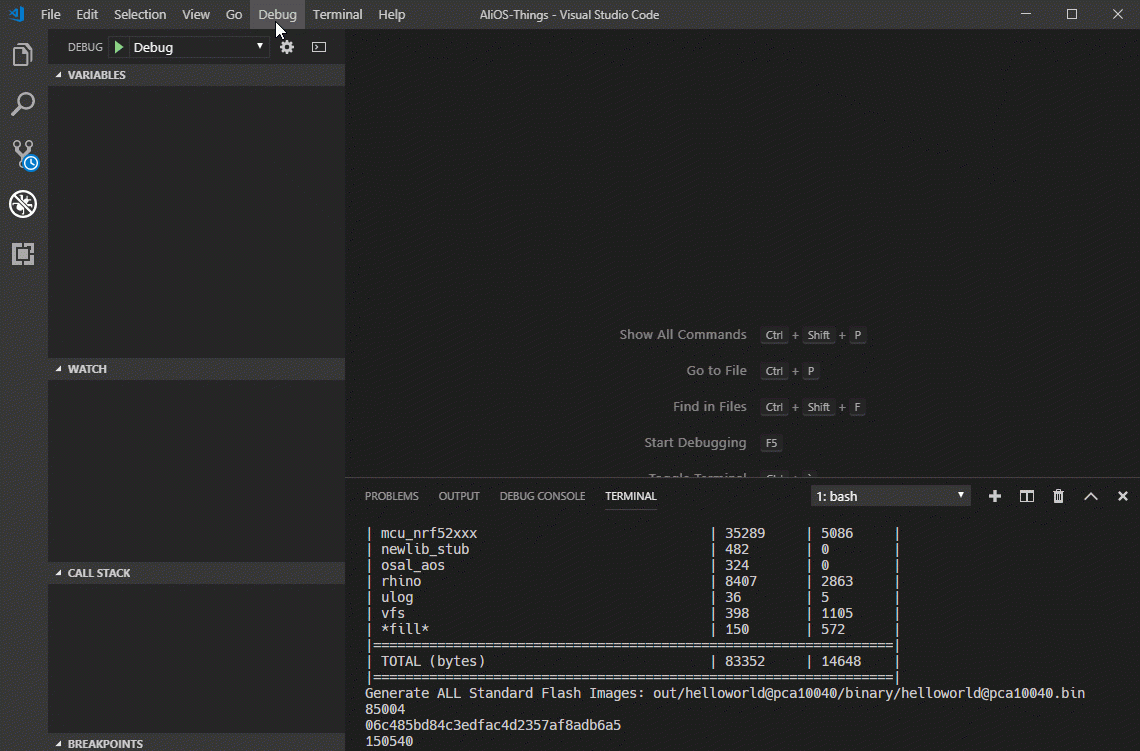Open the Search view in activity bar

[x=23, y=104]
